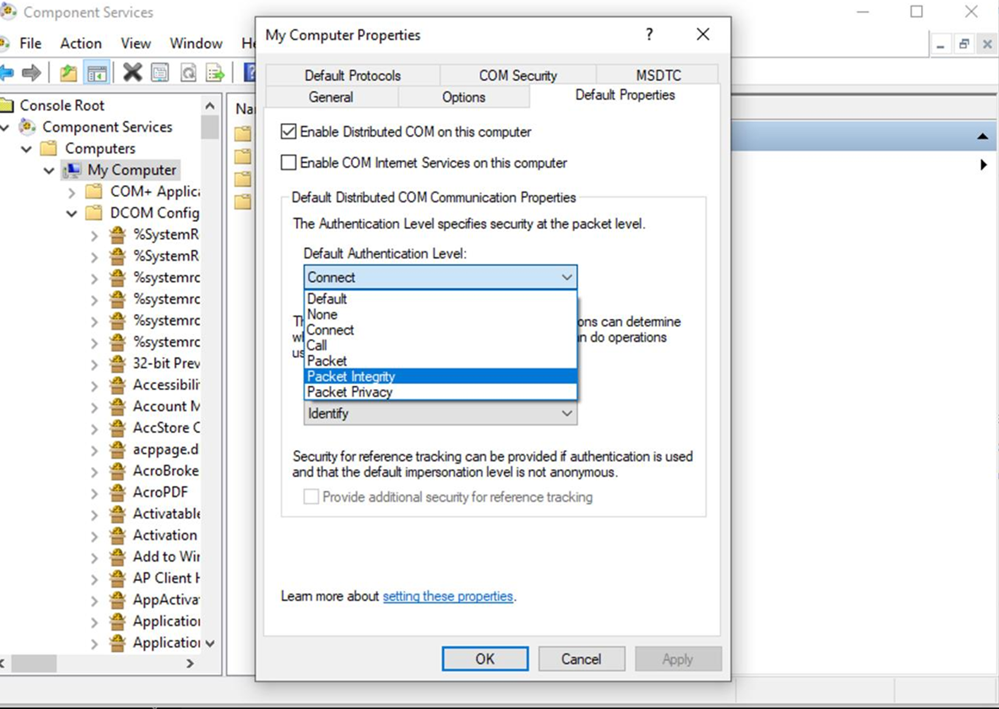Click the Component Services node icon in tree

point(27,127)
